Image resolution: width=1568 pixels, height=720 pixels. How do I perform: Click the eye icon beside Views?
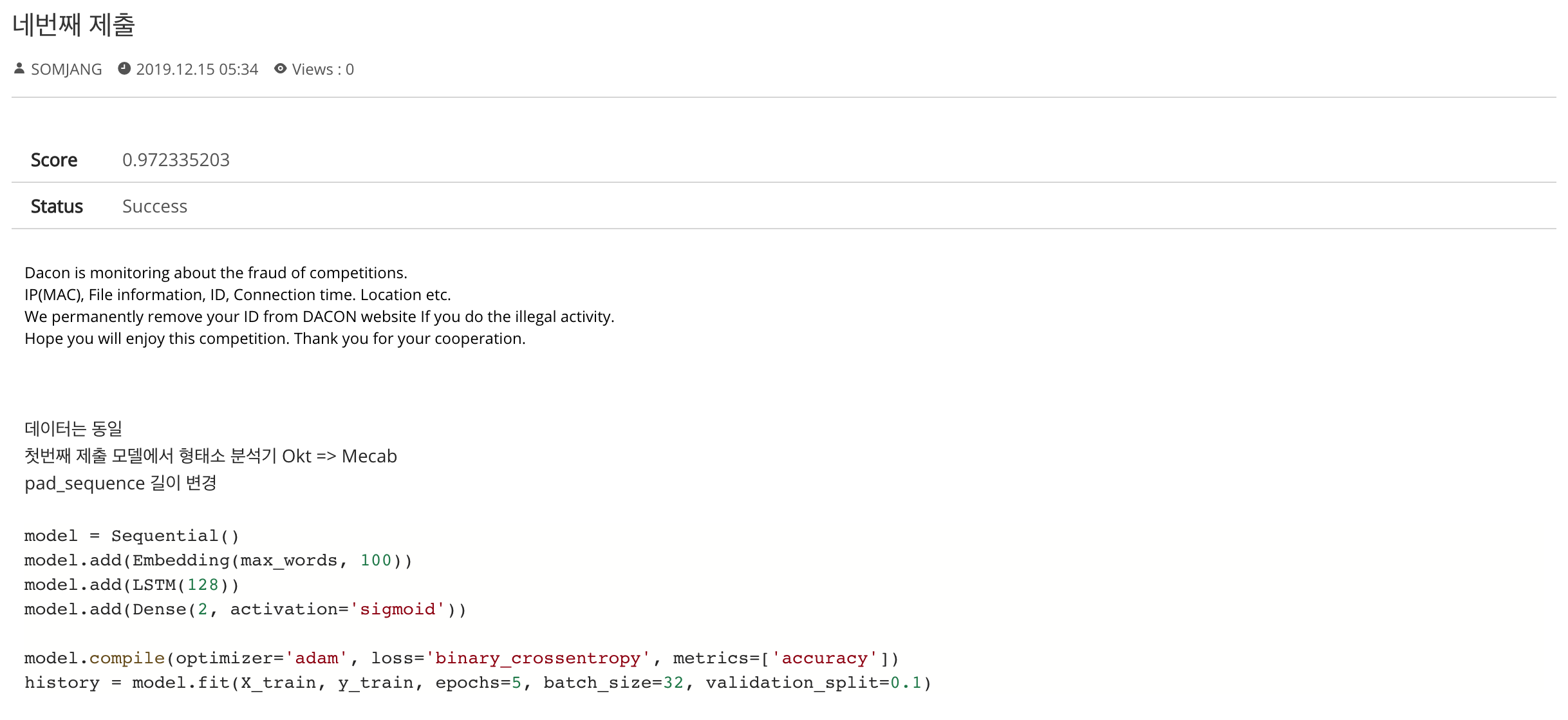[280, 68]
